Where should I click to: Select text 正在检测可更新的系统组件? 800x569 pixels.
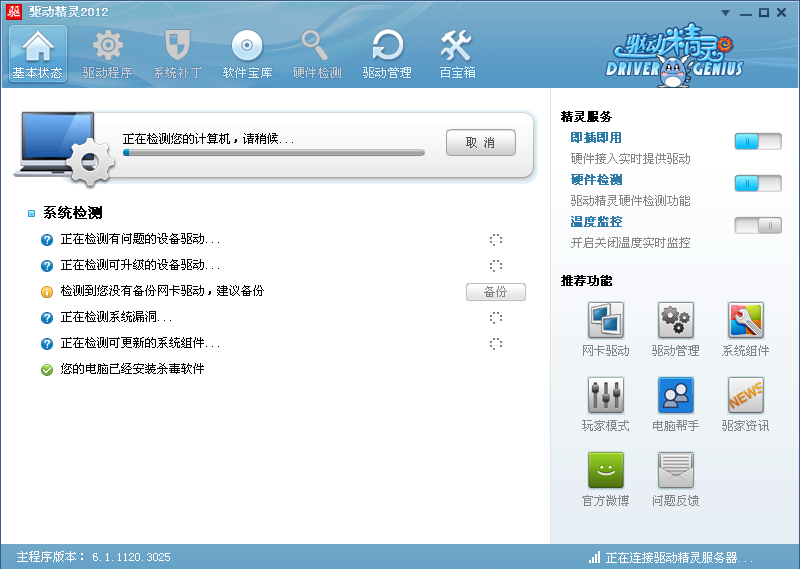coord(140,343)
